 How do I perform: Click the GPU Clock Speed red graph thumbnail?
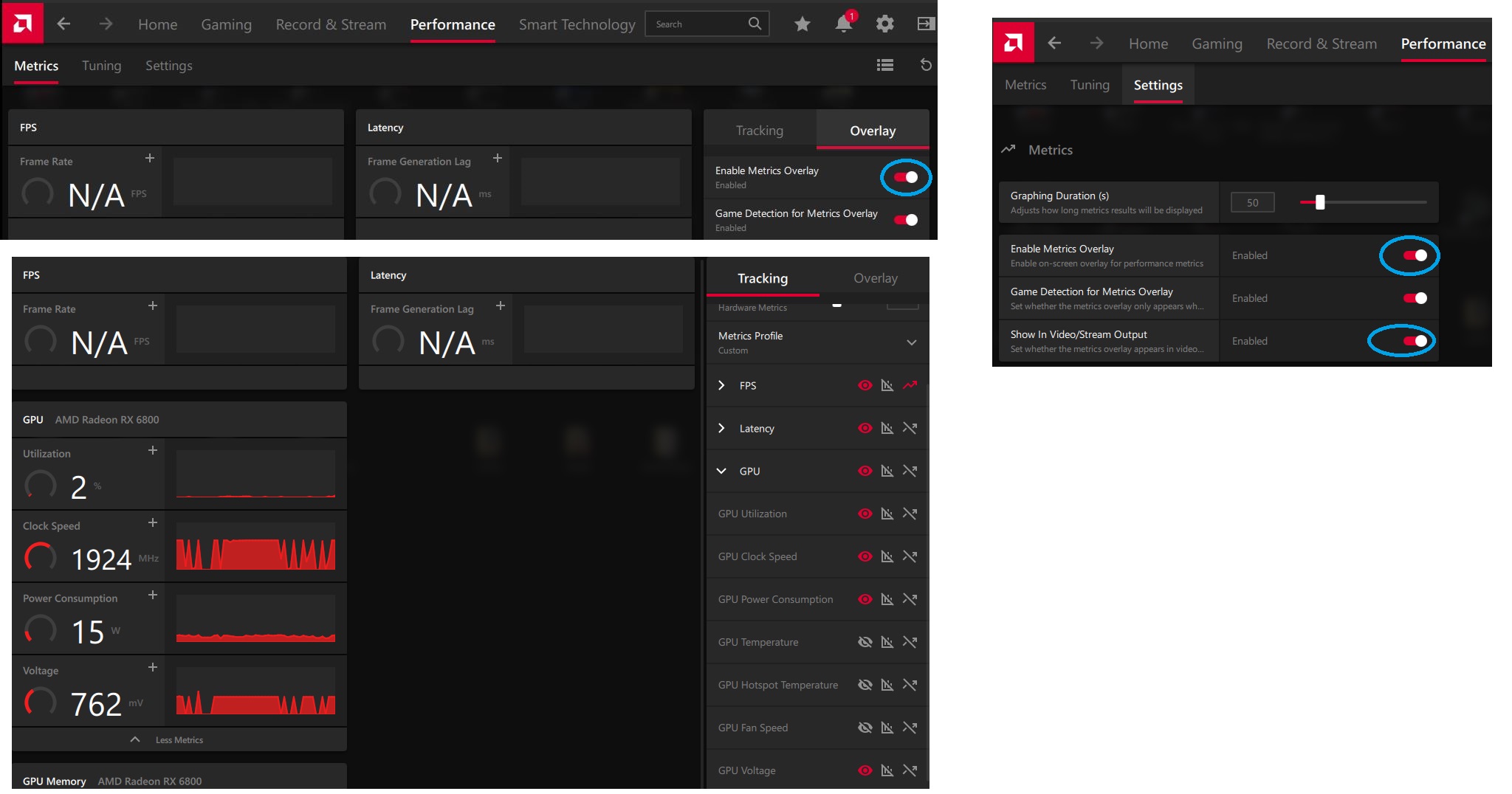pos(255,546)
